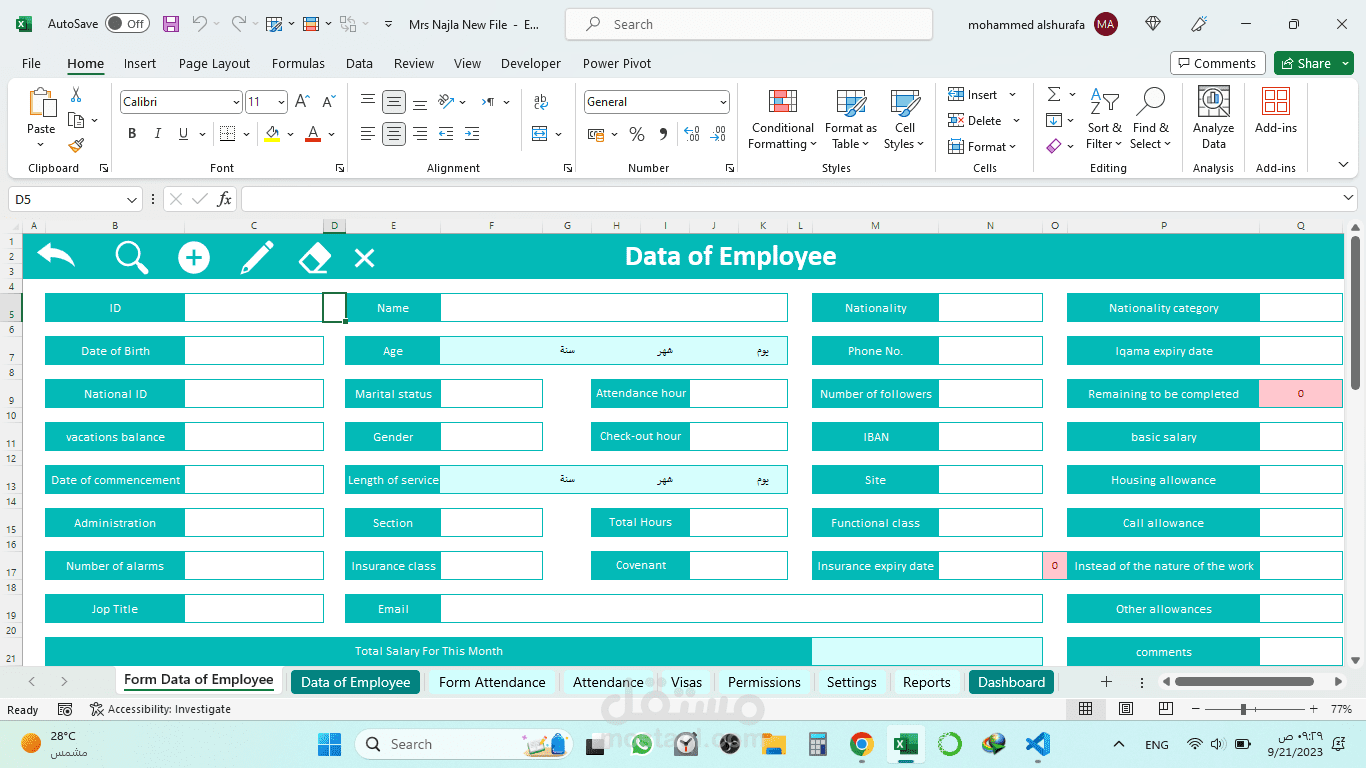The image size is (1366, 768).
Task: Switch to Form Attendance sheet tab
Action: tap(492, 682)
